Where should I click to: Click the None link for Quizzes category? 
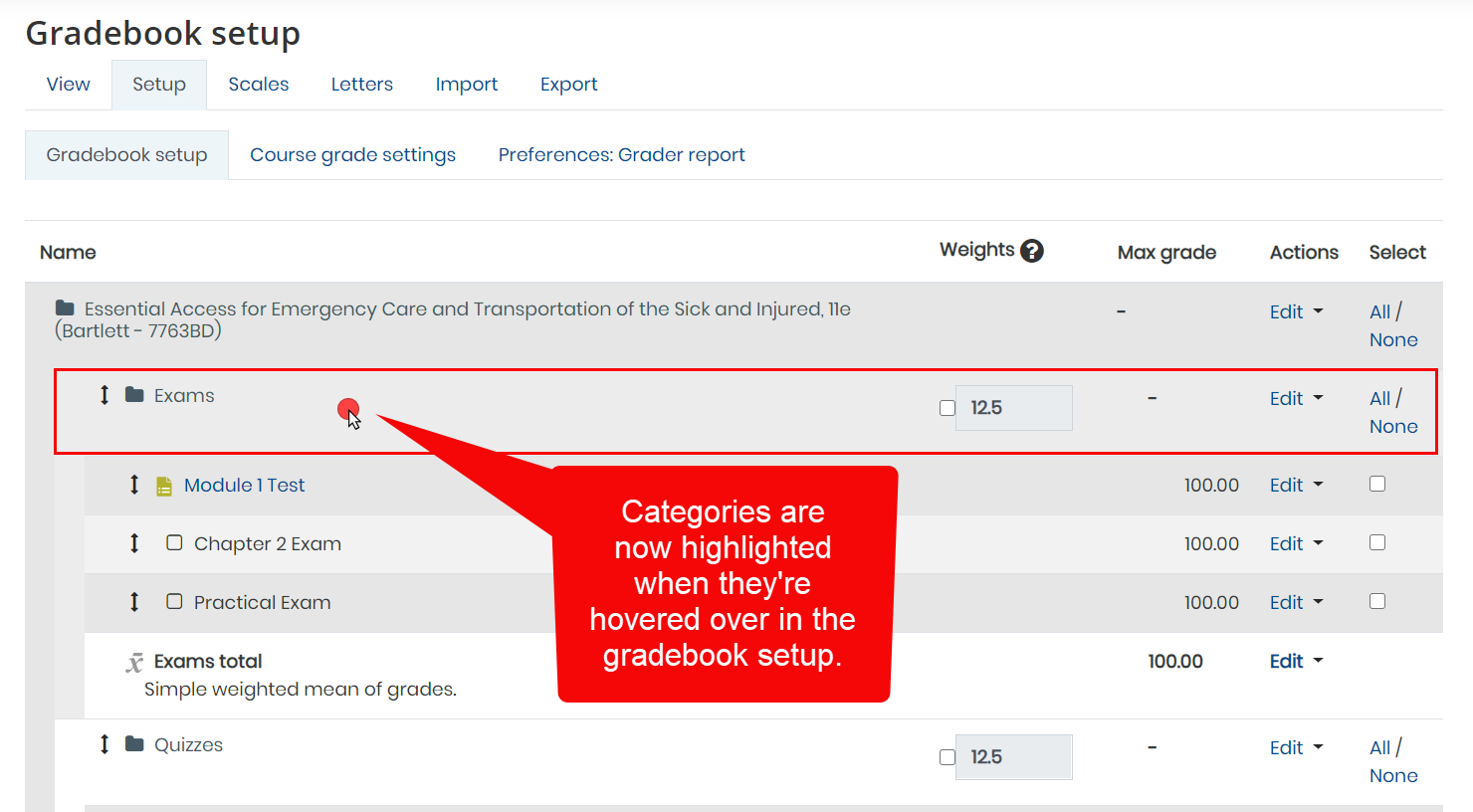[1393, 774]
